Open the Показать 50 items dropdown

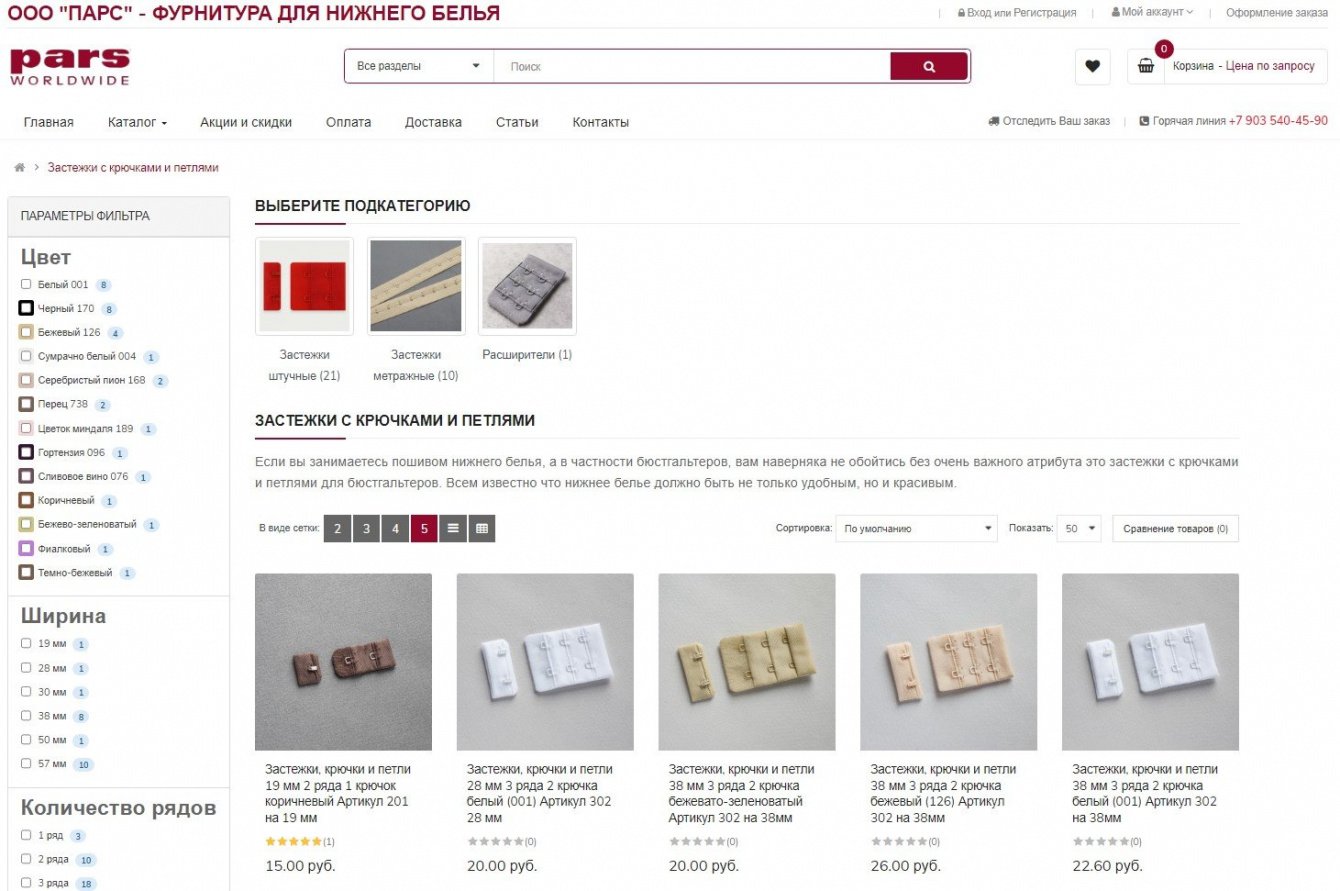tap(1080, 528)
